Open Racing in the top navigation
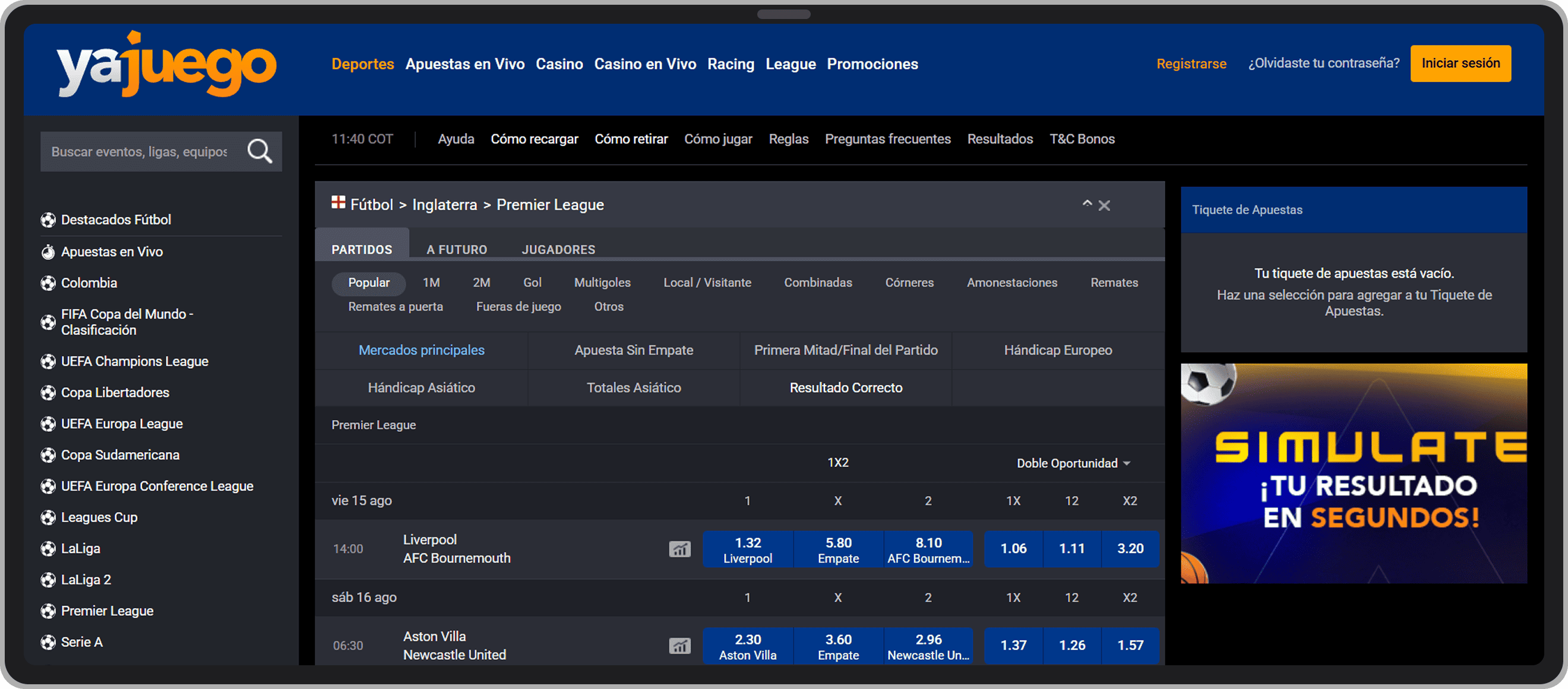 tap(731, 64)
